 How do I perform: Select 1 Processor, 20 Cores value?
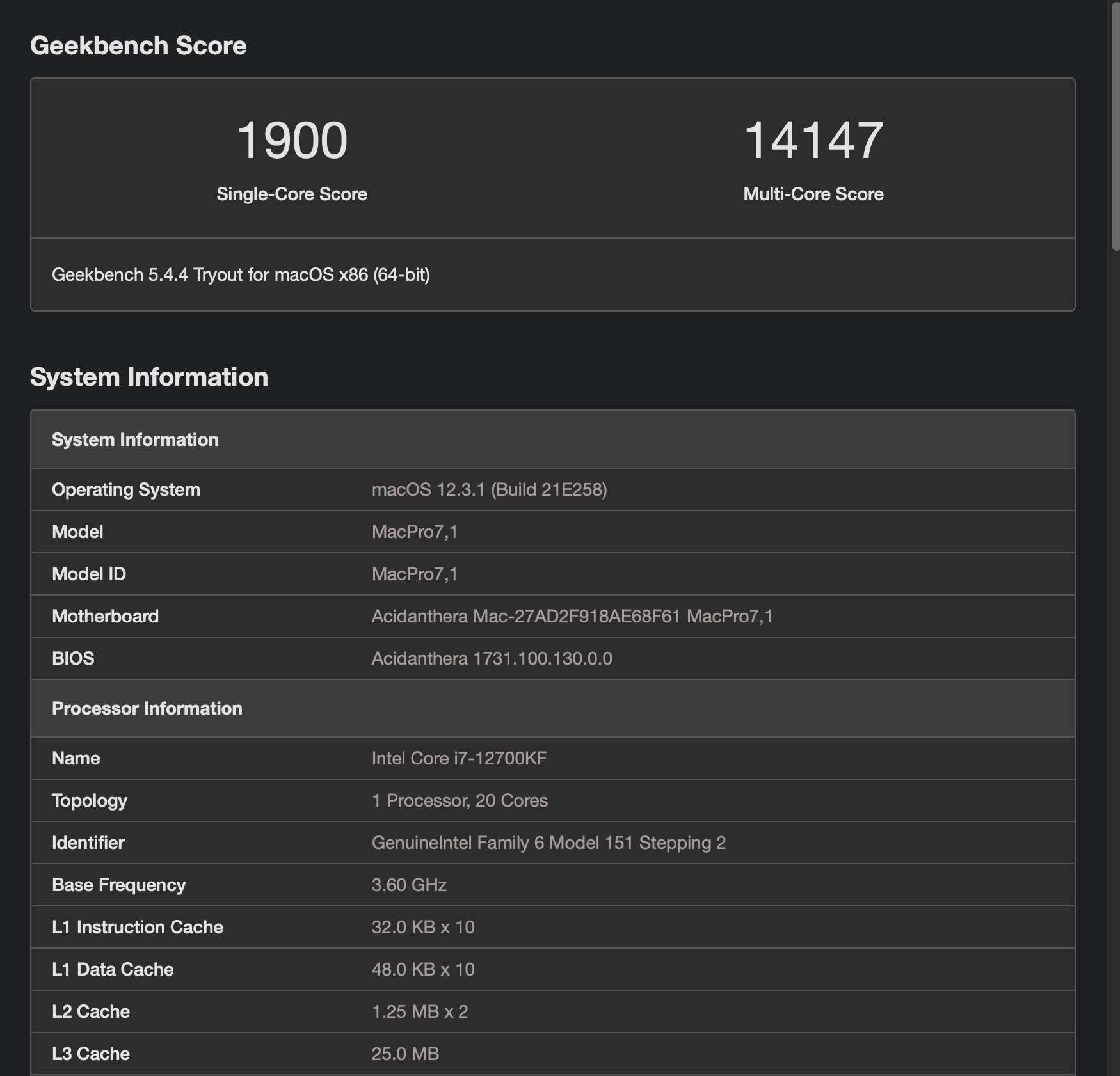click(x=460, y=800)
